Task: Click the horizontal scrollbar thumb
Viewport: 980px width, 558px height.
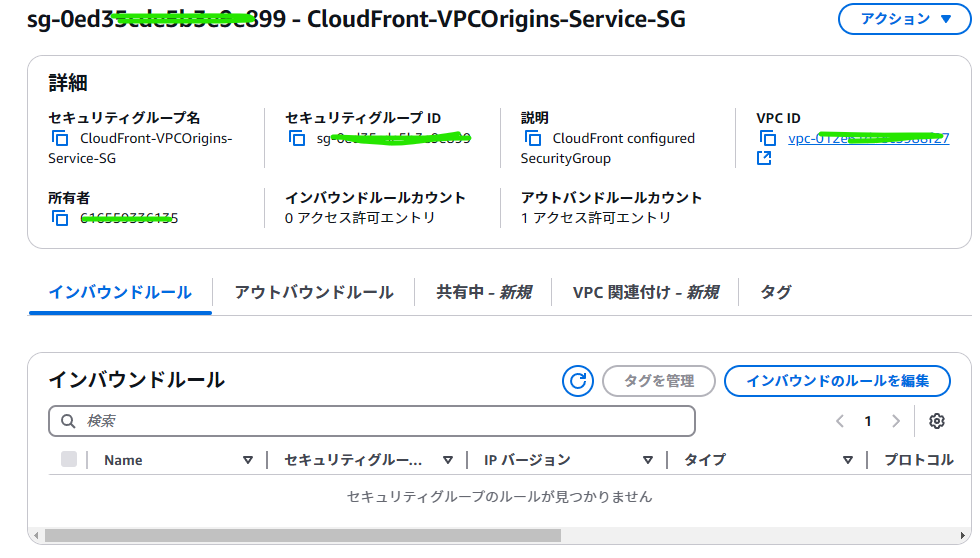Action: (x=302, y=536)
